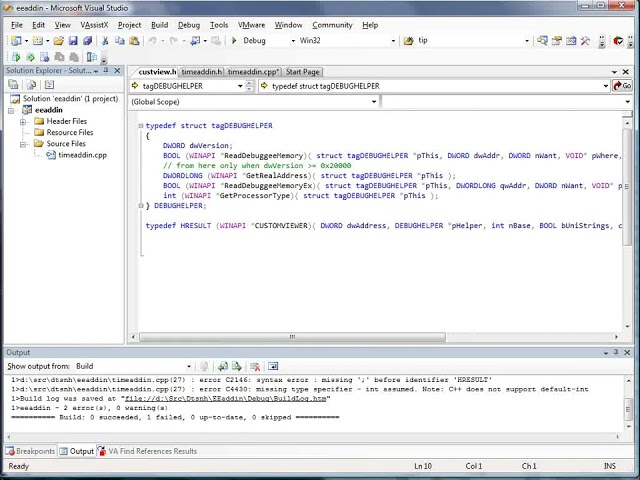Toggle auto-hide pin on Solution Explorer

coord(106,70)
